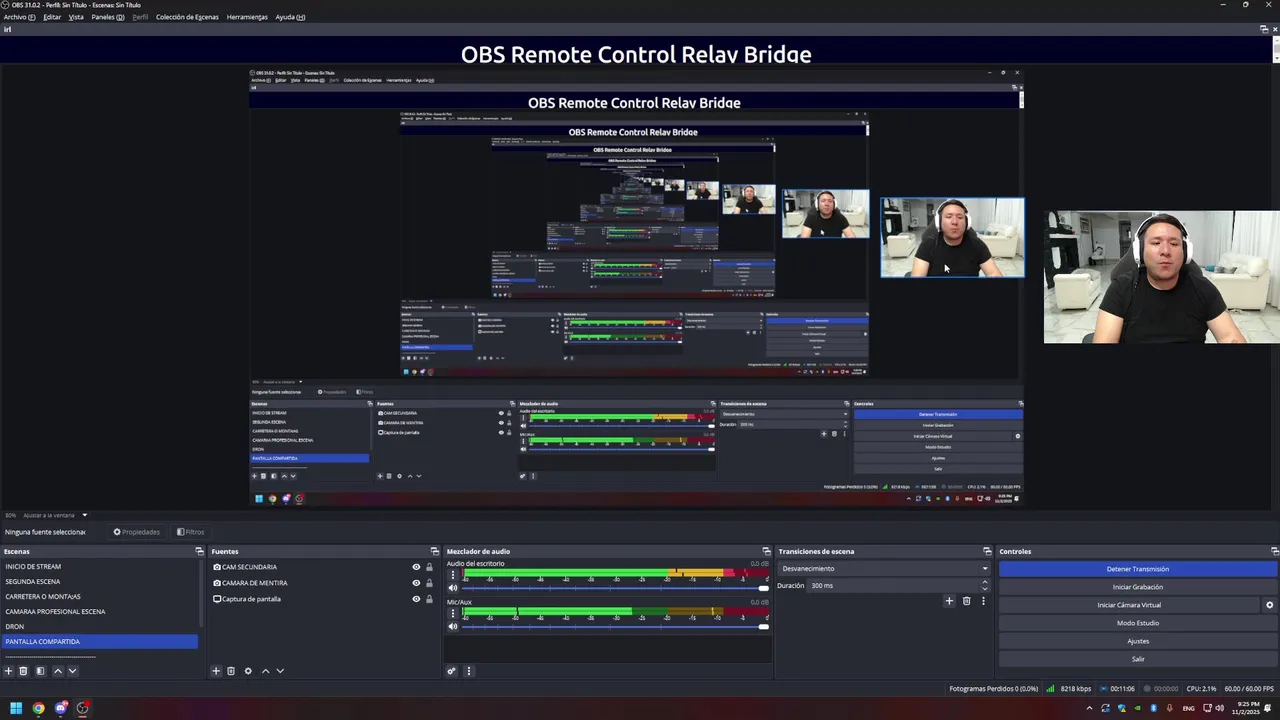Screen dimensions: 1280x720
Task: Open scene filters icon in Escenas toolbar
Action: pyautogui.click(x=40, y=671)
